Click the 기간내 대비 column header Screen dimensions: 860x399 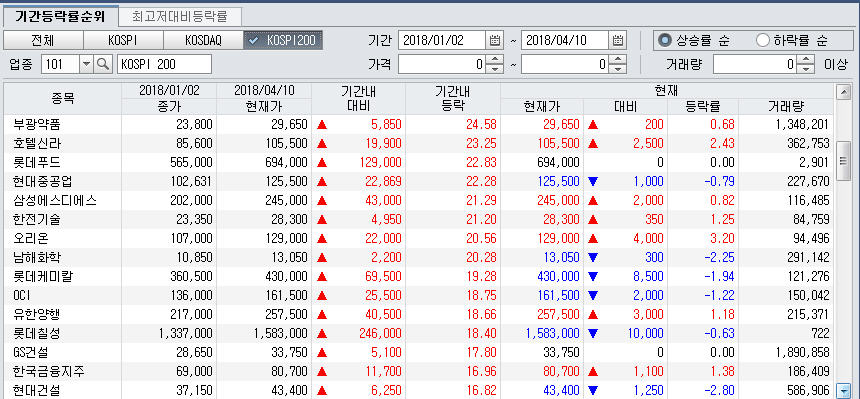pos(359,99)
